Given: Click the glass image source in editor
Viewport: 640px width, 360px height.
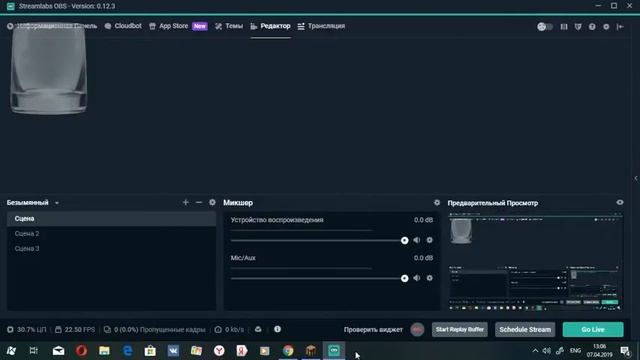Looking at the screenshot, I should (x=49, y=69).
